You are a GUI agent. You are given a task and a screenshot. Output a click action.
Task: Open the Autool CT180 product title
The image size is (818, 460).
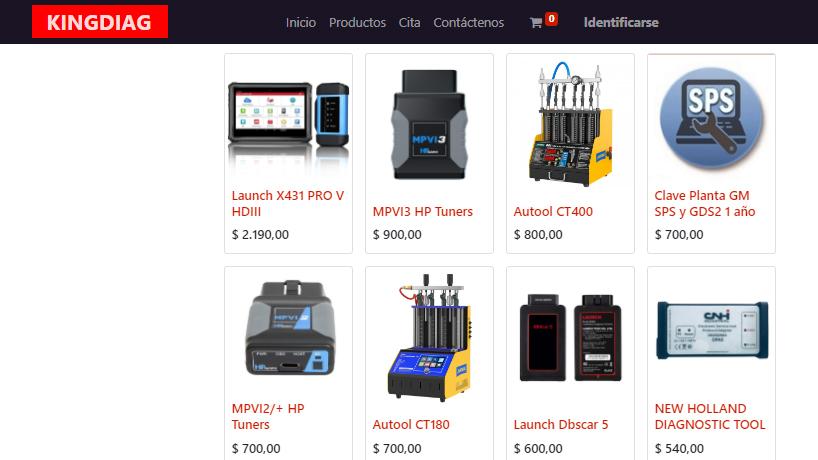tap(411, 425)
